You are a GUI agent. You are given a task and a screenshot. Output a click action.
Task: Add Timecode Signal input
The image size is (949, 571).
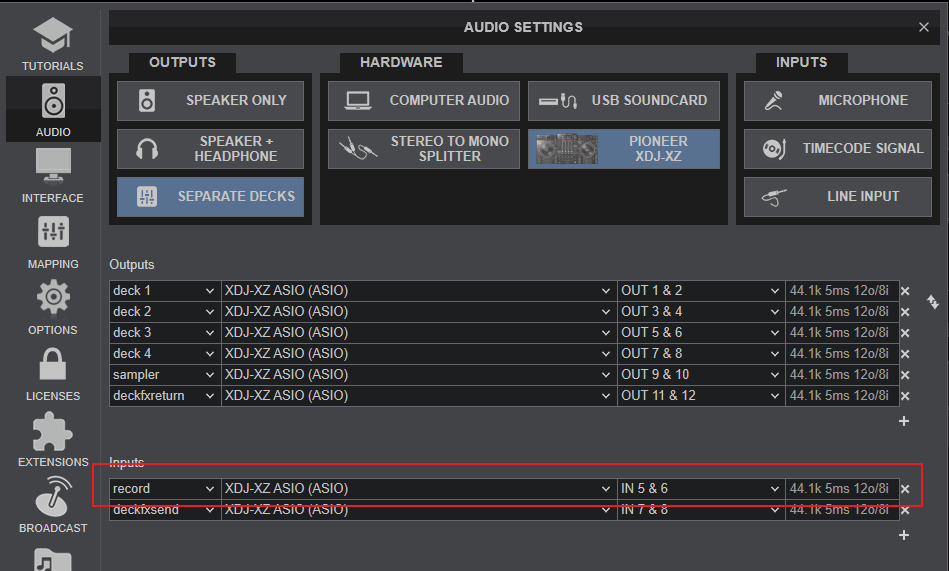point(838,148)
